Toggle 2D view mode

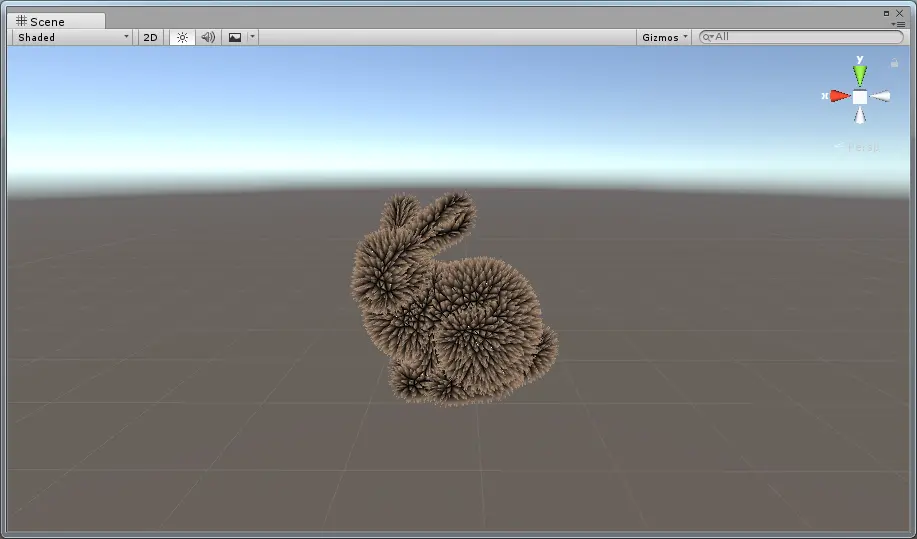[150, 37]
